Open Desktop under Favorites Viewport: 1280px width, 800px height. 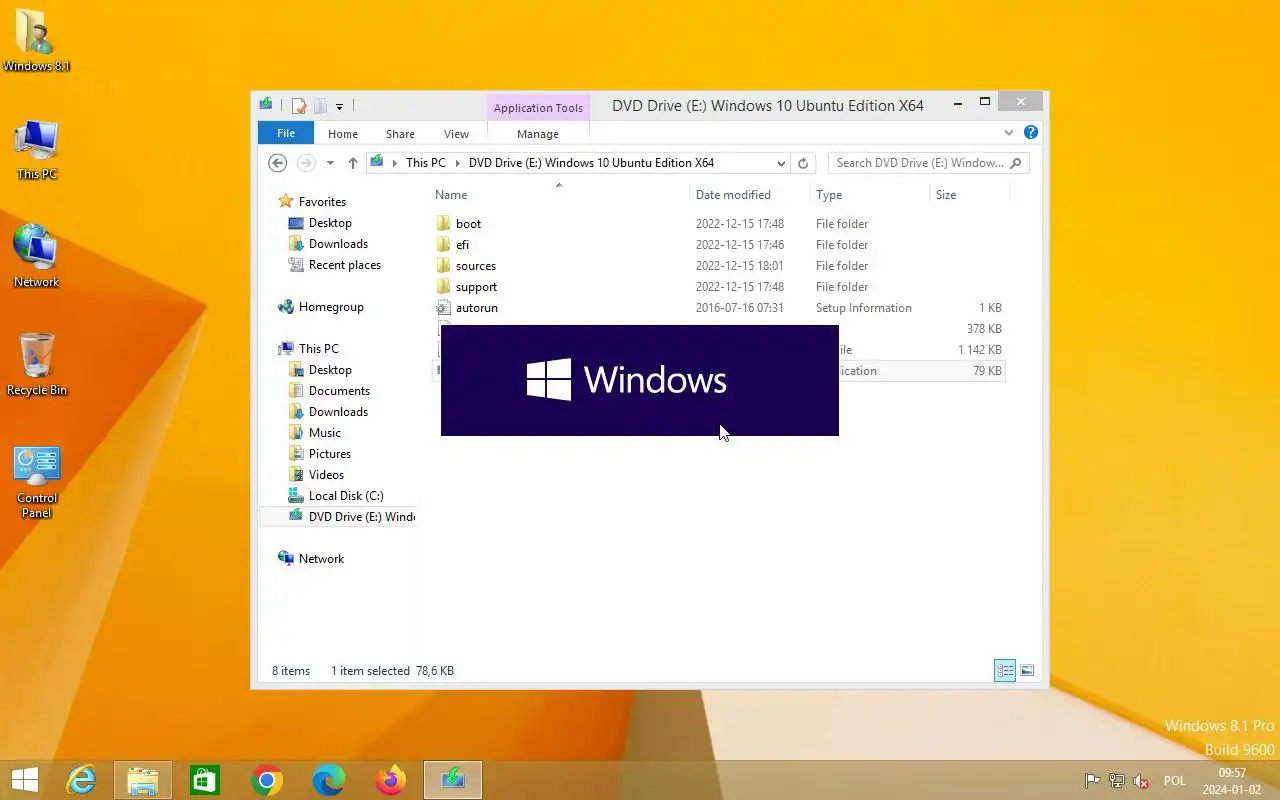click(330, 223)
